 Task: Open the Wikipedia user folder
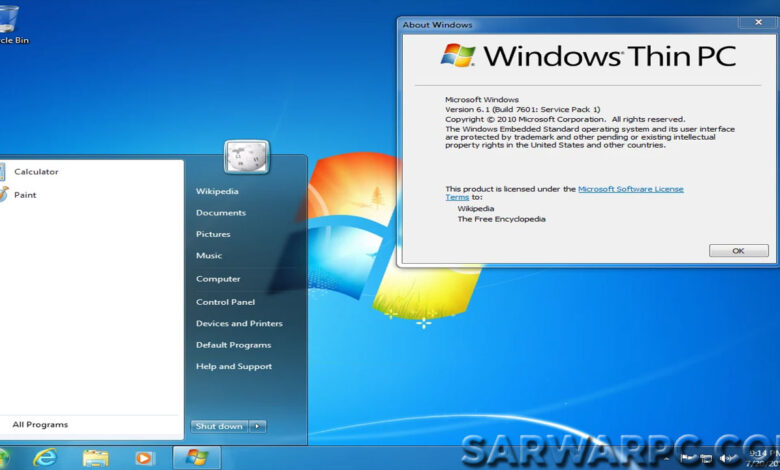(217, 191)
